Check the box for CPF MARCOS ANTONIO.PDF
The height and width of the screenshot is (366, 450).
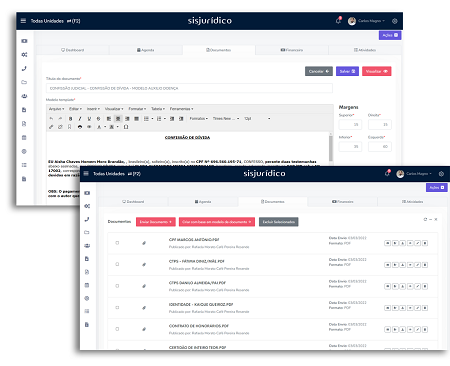117,243
